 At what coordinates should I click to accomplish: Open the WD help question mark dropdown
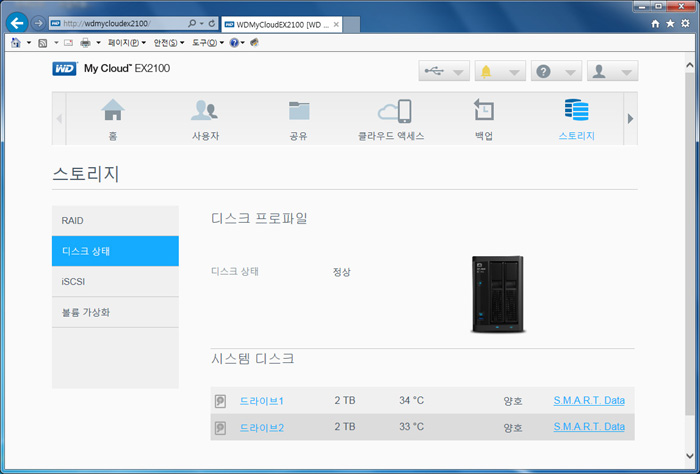[556, 71]
